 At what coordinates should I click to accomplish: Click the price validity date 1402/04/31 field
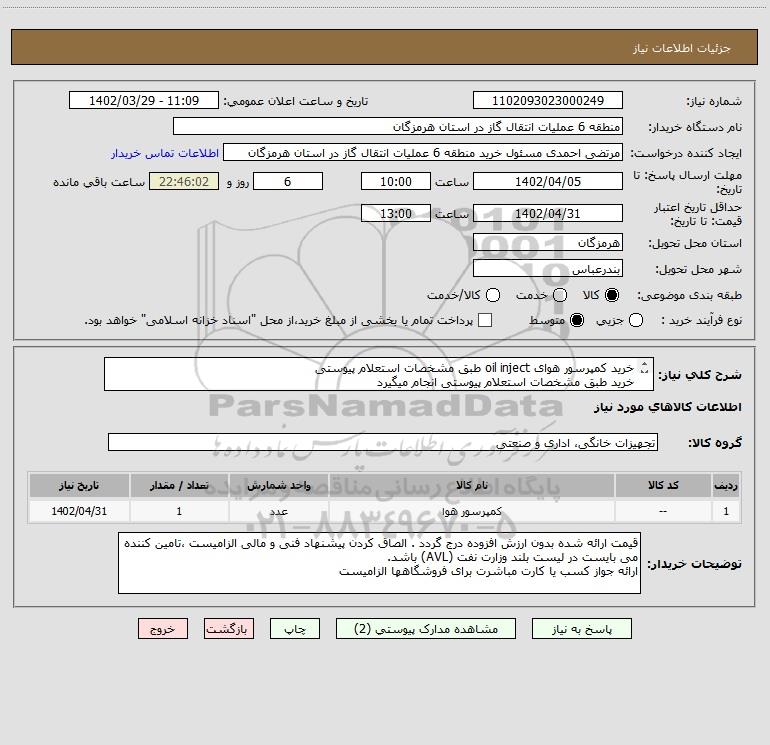coord(548,213)
